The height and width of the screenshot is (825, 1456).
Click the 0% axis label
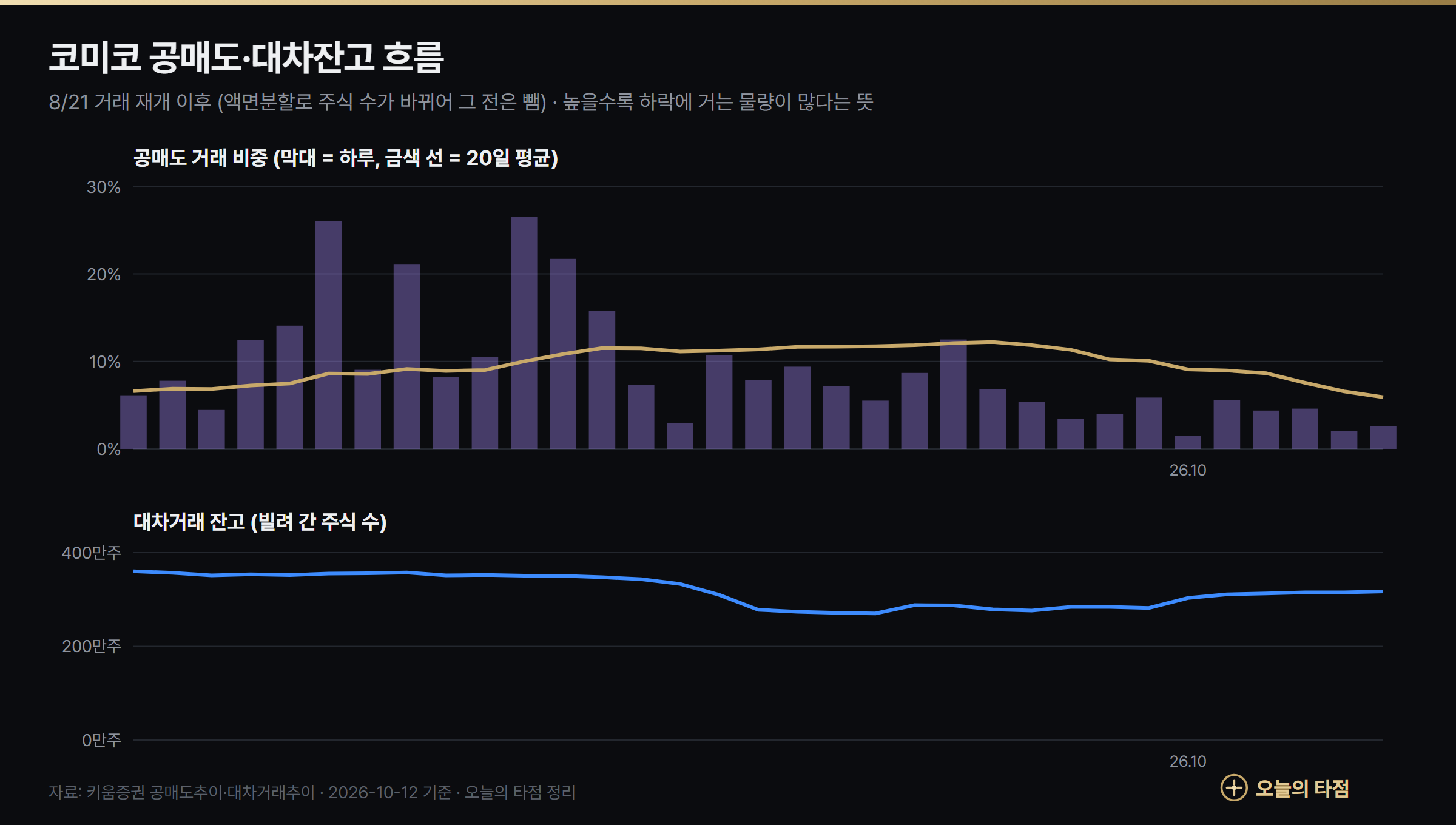pyautogui.click(x=109, y=449)
